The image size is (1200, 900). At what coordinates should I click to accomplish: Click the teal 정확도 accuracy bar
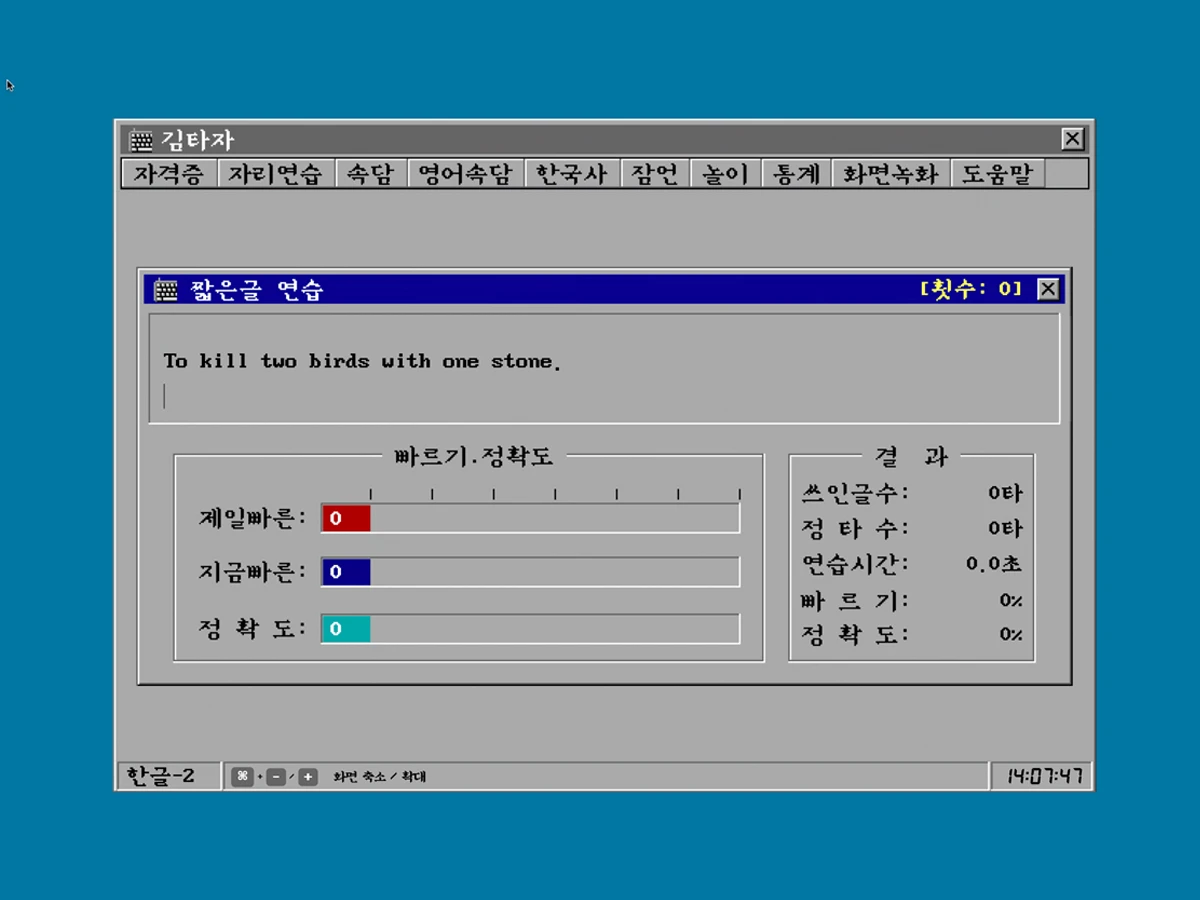pyautogui.click(x=346, y=628)
